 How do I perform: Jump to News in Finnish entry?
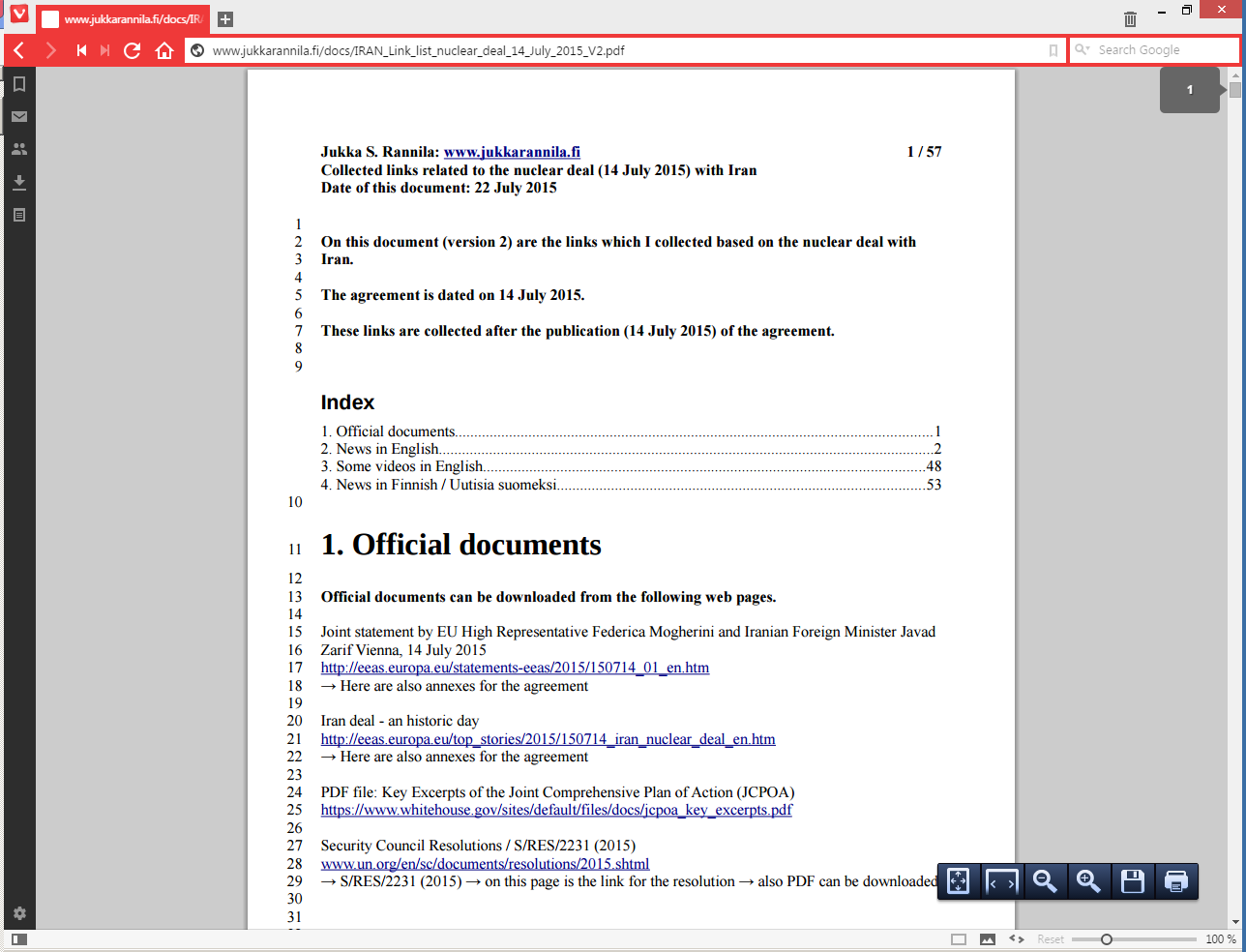(631, 485)
